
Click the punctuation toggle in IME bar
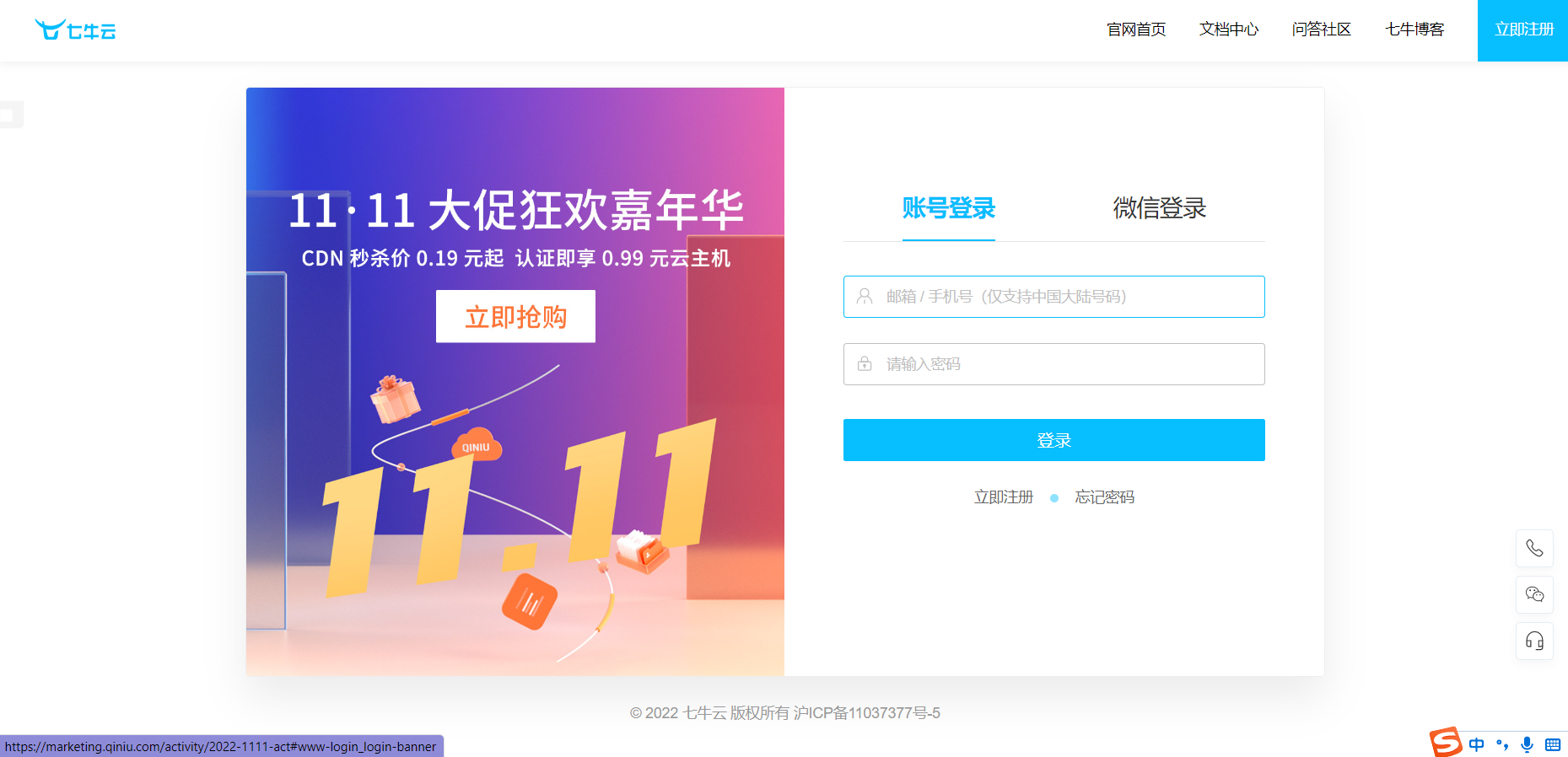pyautogui.click(x=1502, y=744)
